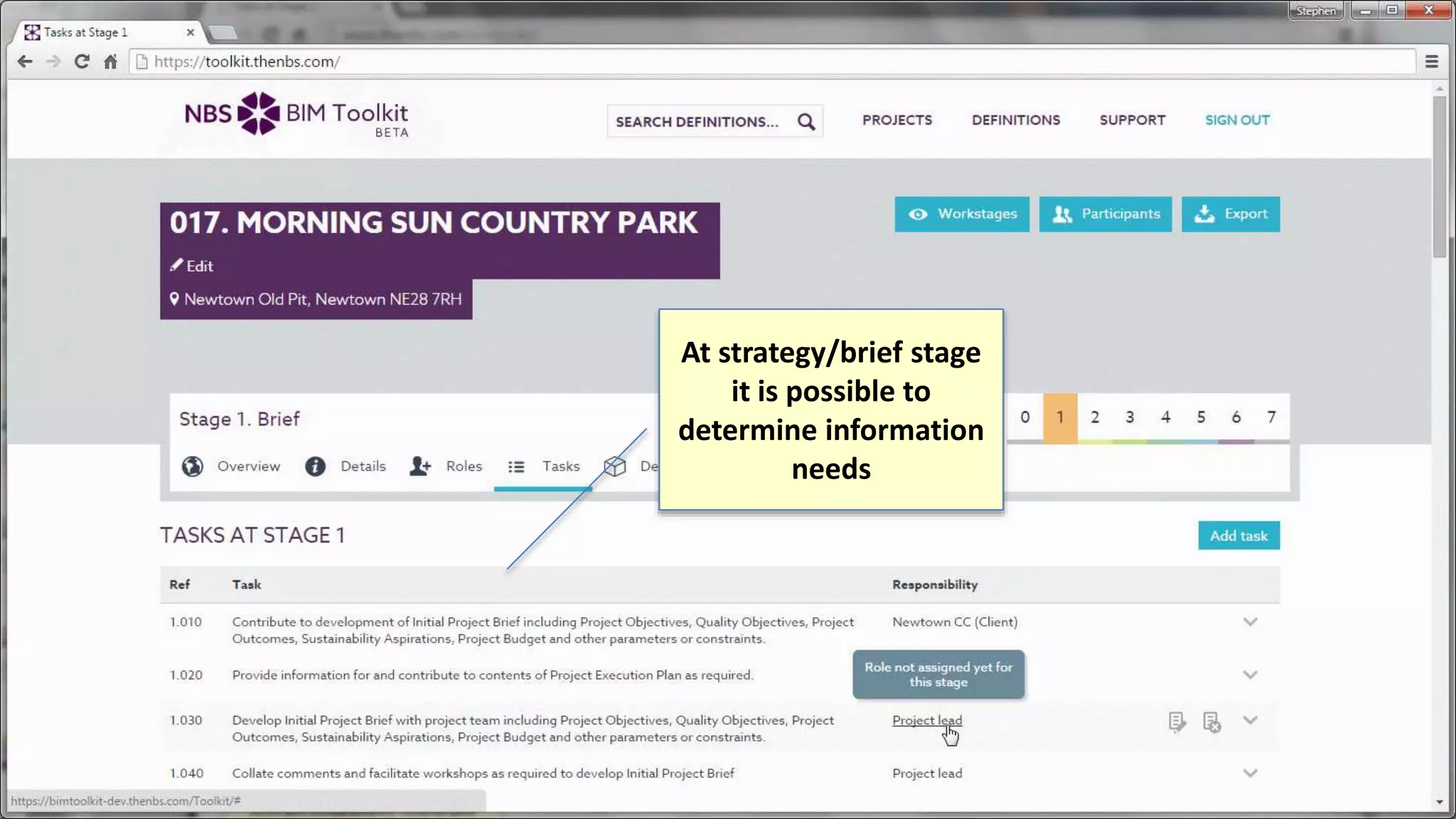Click the Deliverables cube icon
The width and height of the screenshot is (1456, 819).
pos(615,466)
